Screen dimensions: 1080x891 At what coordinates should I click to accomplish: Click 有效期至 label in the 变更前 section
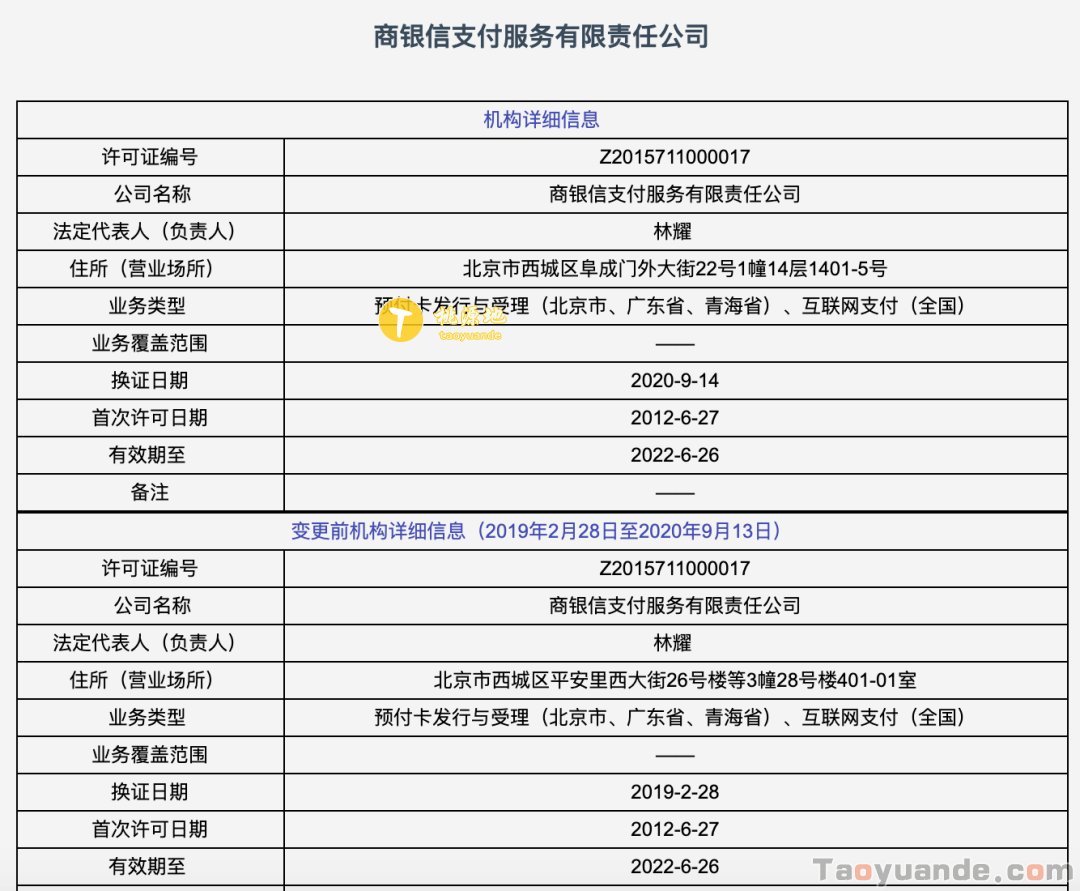tap(147, 866)
